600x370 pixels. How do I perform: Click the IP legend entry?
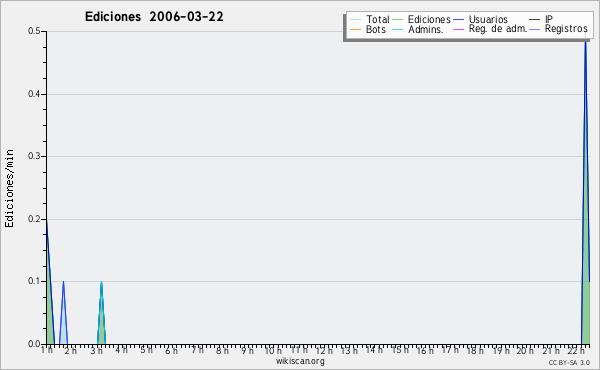point(541,19)
